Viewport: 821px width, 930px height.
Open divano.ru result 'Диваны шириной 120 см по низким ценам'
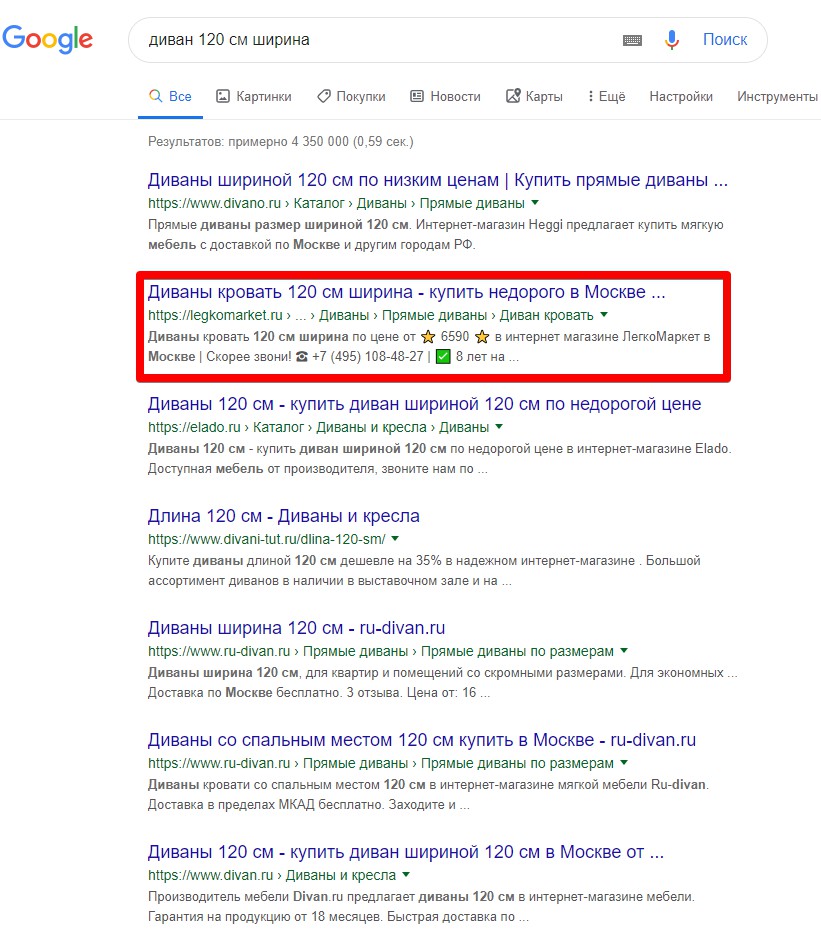pos(438,180)
